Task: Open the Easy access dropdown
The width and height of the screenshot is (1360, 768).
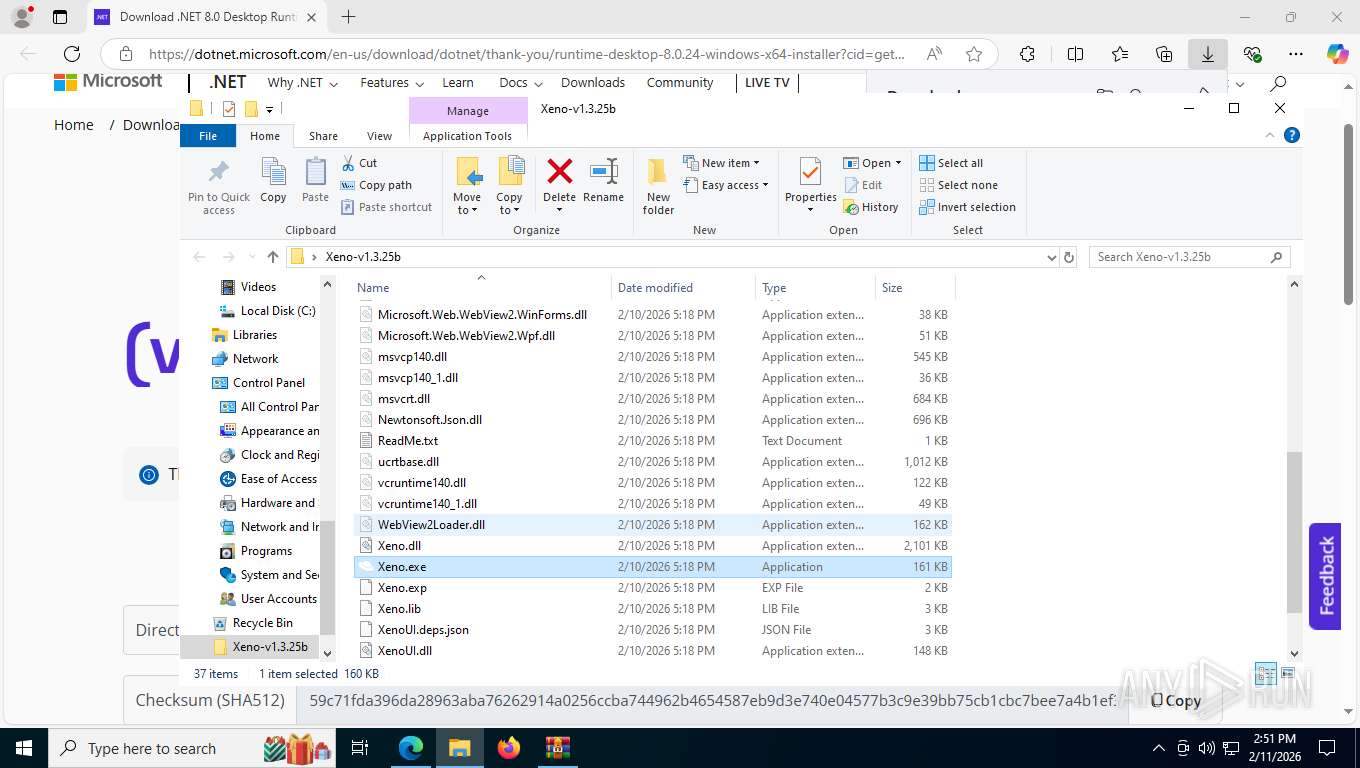Action: click(726, 185)
